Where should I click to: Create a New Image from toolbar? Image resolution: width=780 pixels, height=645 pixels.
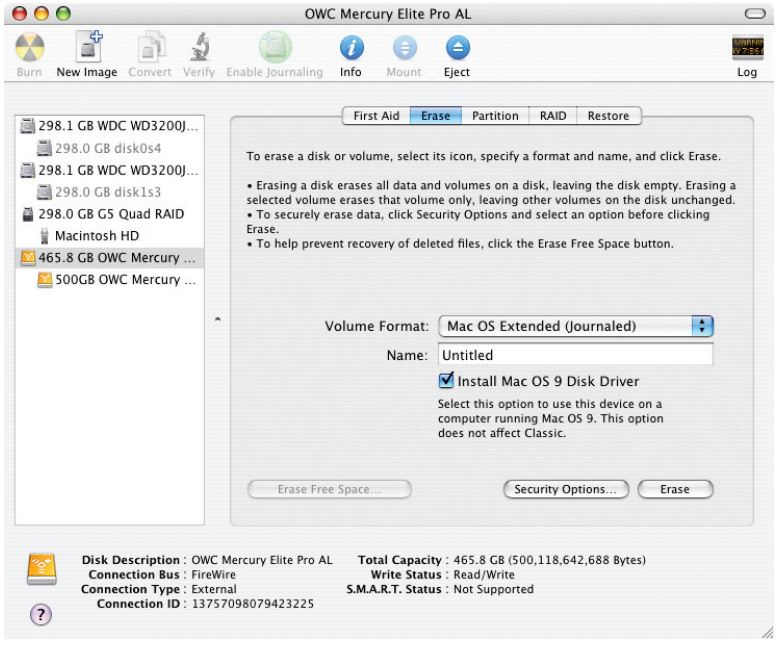[88, 47]
